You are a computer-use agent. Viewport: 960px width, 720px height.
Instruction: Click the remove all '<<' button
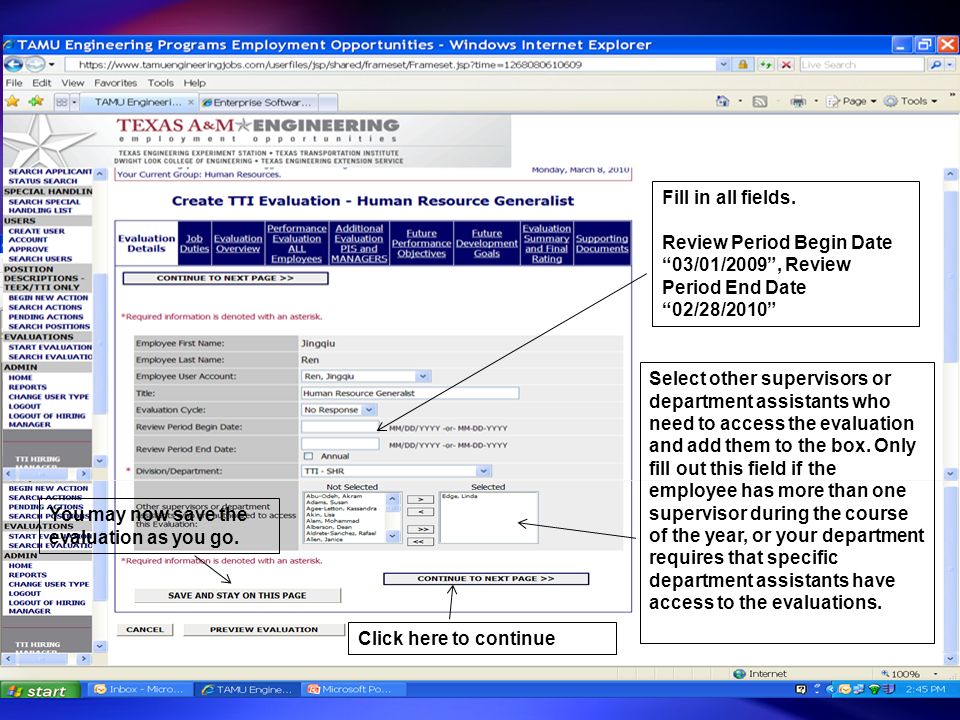pos(420,542)
